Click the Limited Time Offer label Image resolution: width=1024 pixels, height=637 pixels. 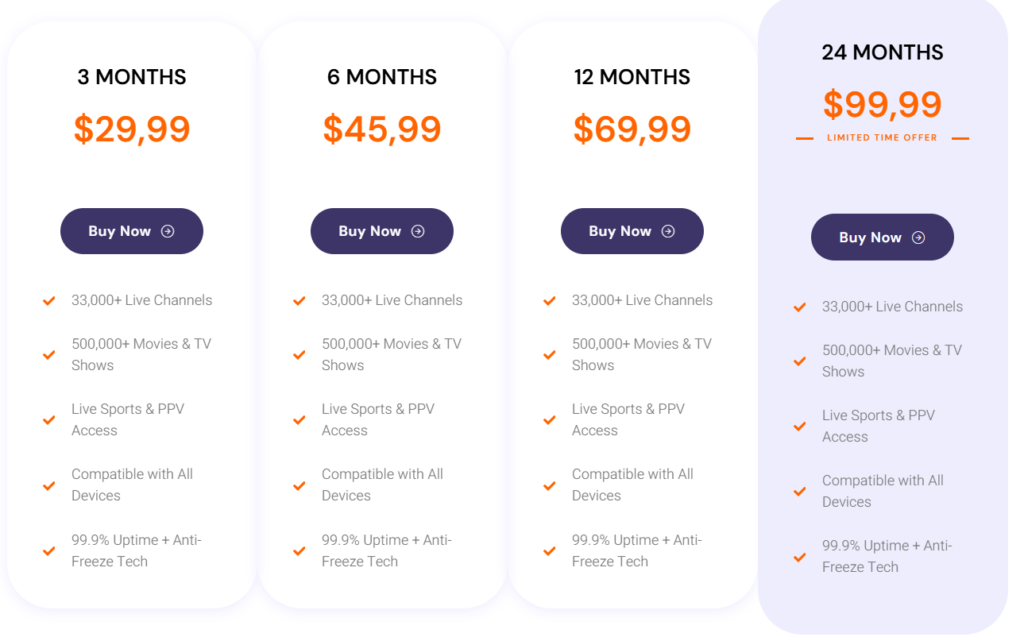point(882,138)
